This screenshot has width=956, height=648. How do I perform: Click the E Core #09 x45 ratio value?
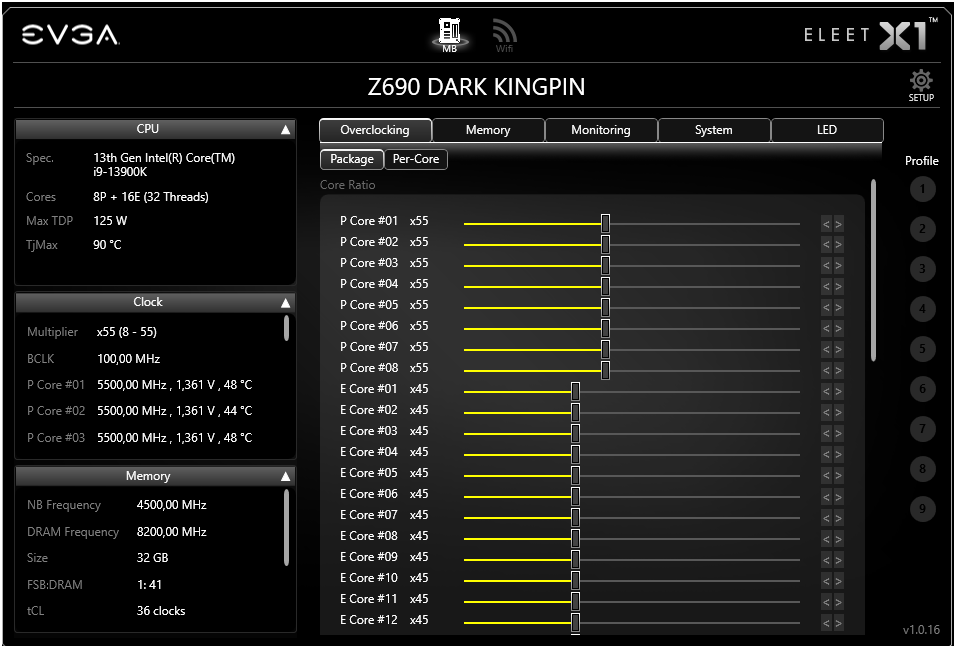[x=419, y=557]
